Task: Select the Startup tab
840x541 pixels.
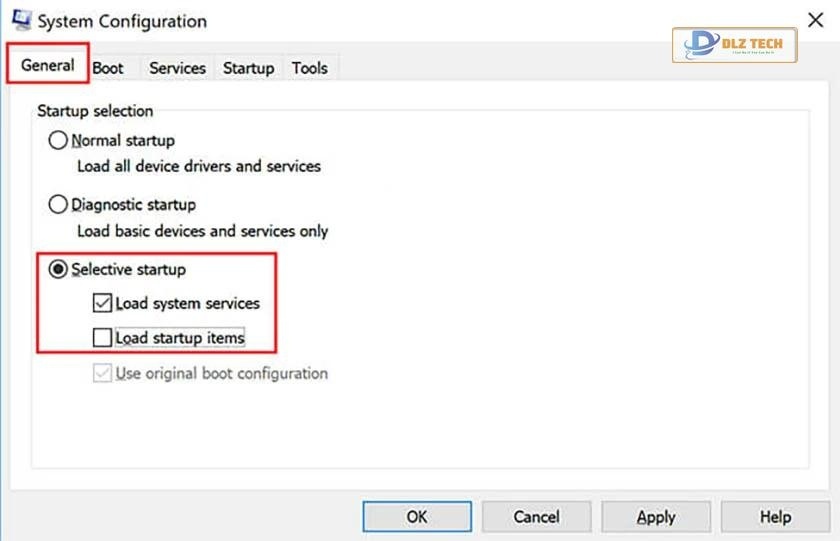Action: 248,68
